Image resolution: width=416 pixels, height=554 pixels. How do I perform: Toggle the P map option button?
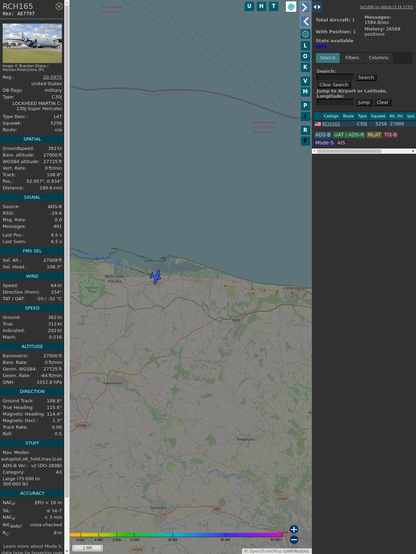[x=305, y=105]
